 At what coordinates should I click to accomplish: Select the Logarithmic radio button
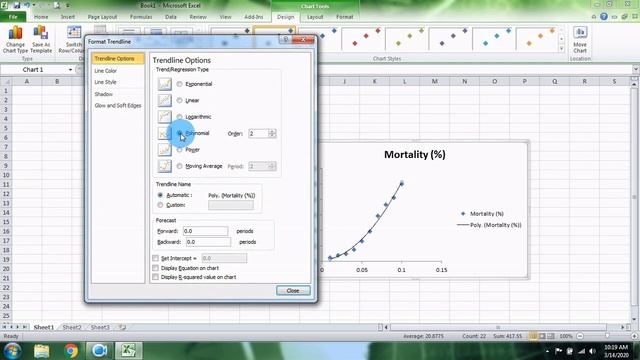[180, 117]
